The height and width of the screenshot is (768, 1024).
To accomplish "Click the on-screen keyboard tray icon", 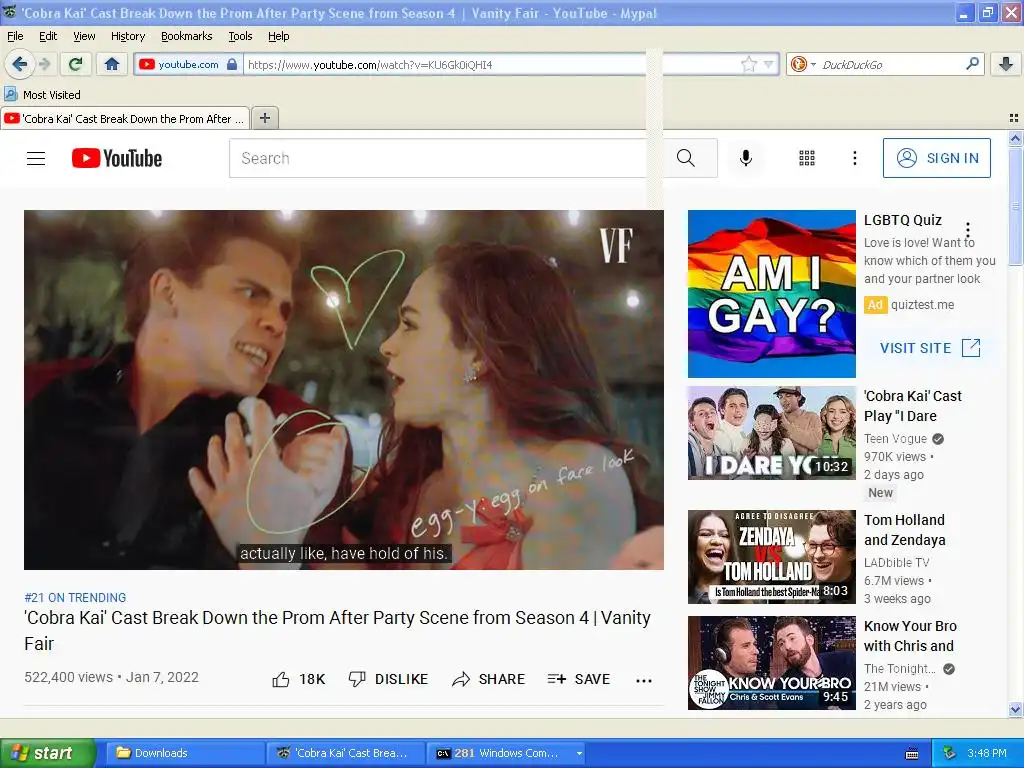I will (912, 754).
